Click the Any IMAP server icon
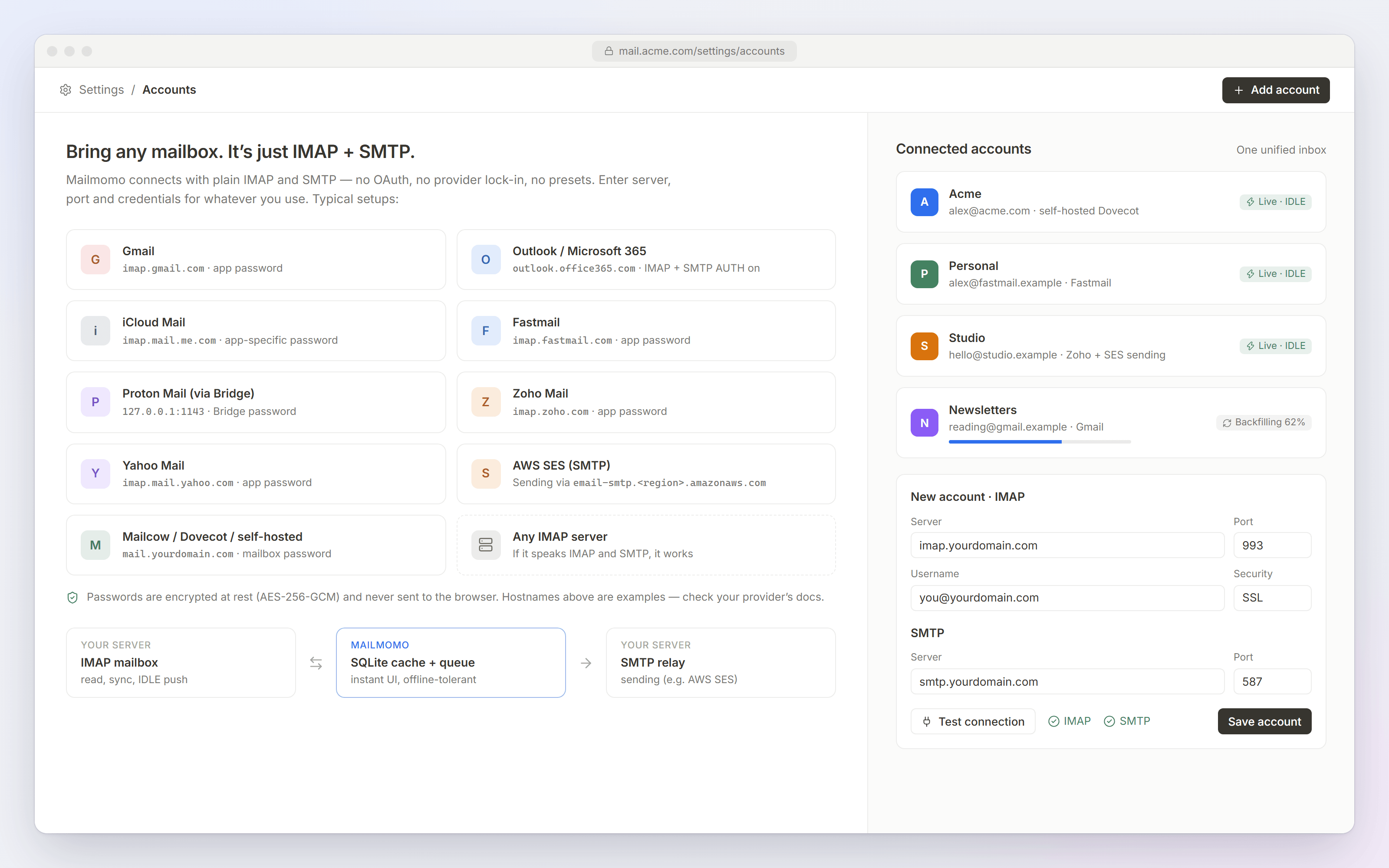The image size is (1389, 868). click(x=486, y=545)
